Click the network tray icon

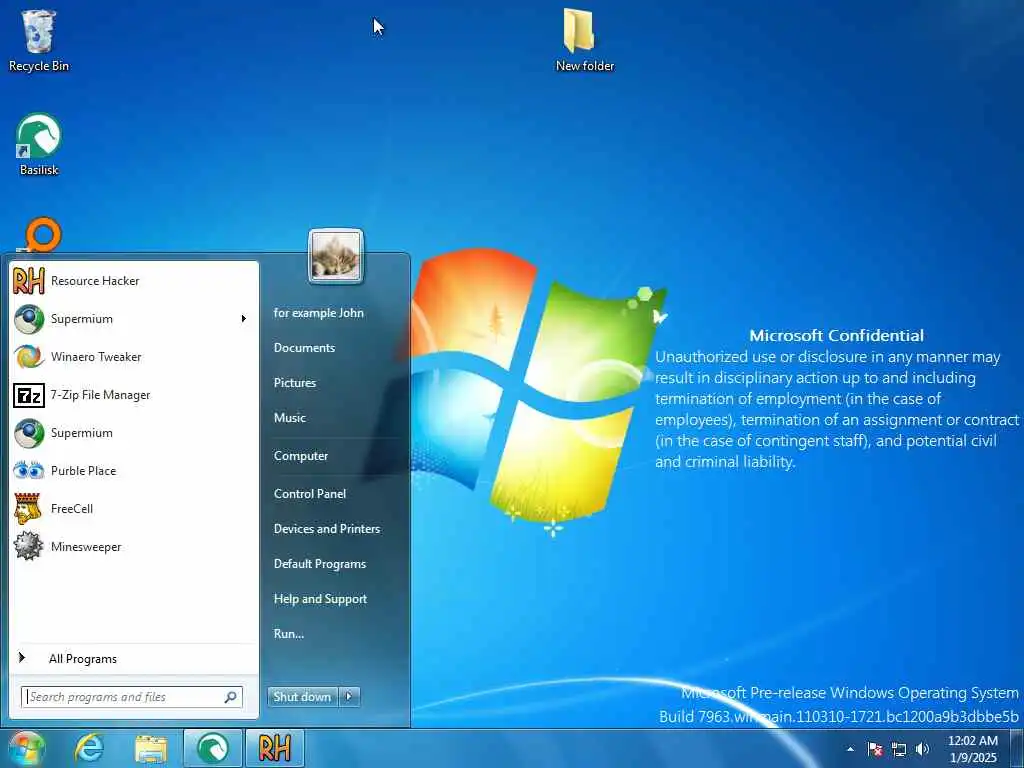click(899, 749)
